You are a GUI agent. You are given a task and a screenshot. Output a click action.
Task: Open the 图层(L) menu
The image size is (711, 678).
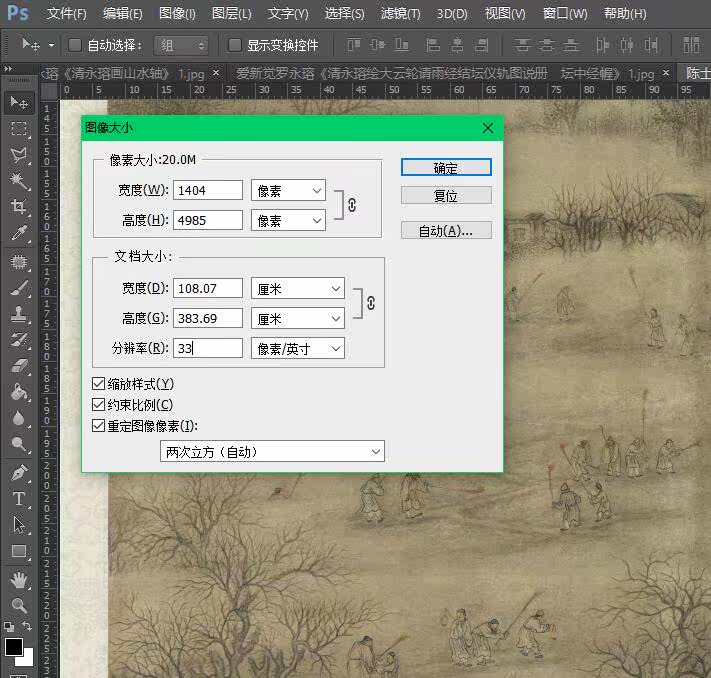click(231, 14)
